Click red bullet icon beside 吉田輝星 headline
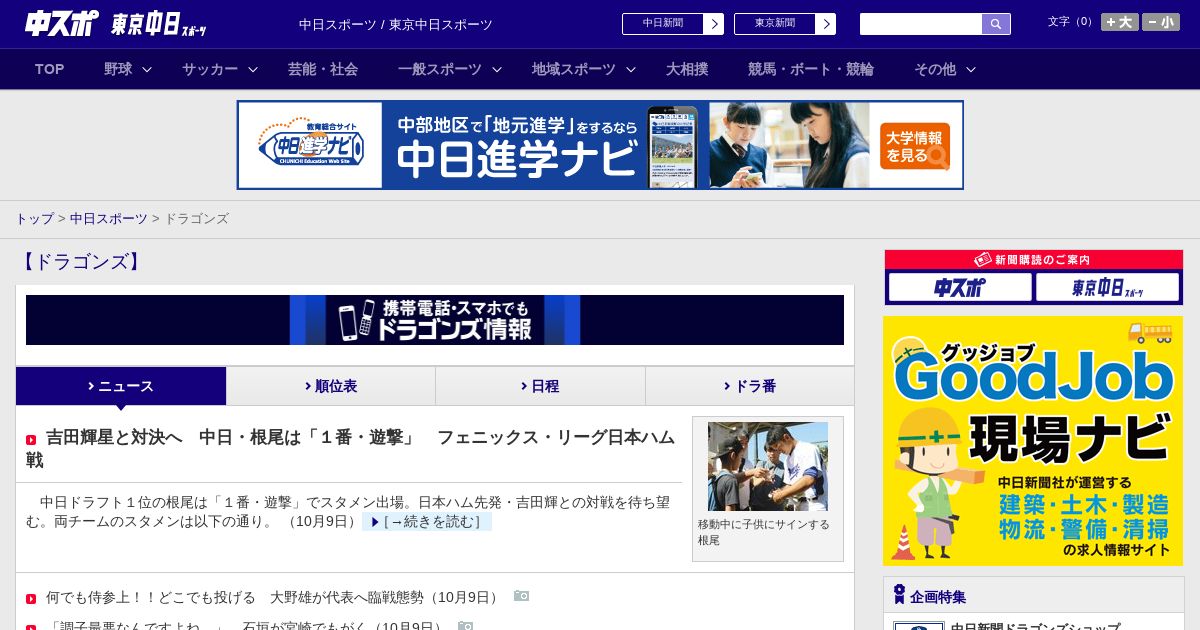 click(x=31, y=440)
